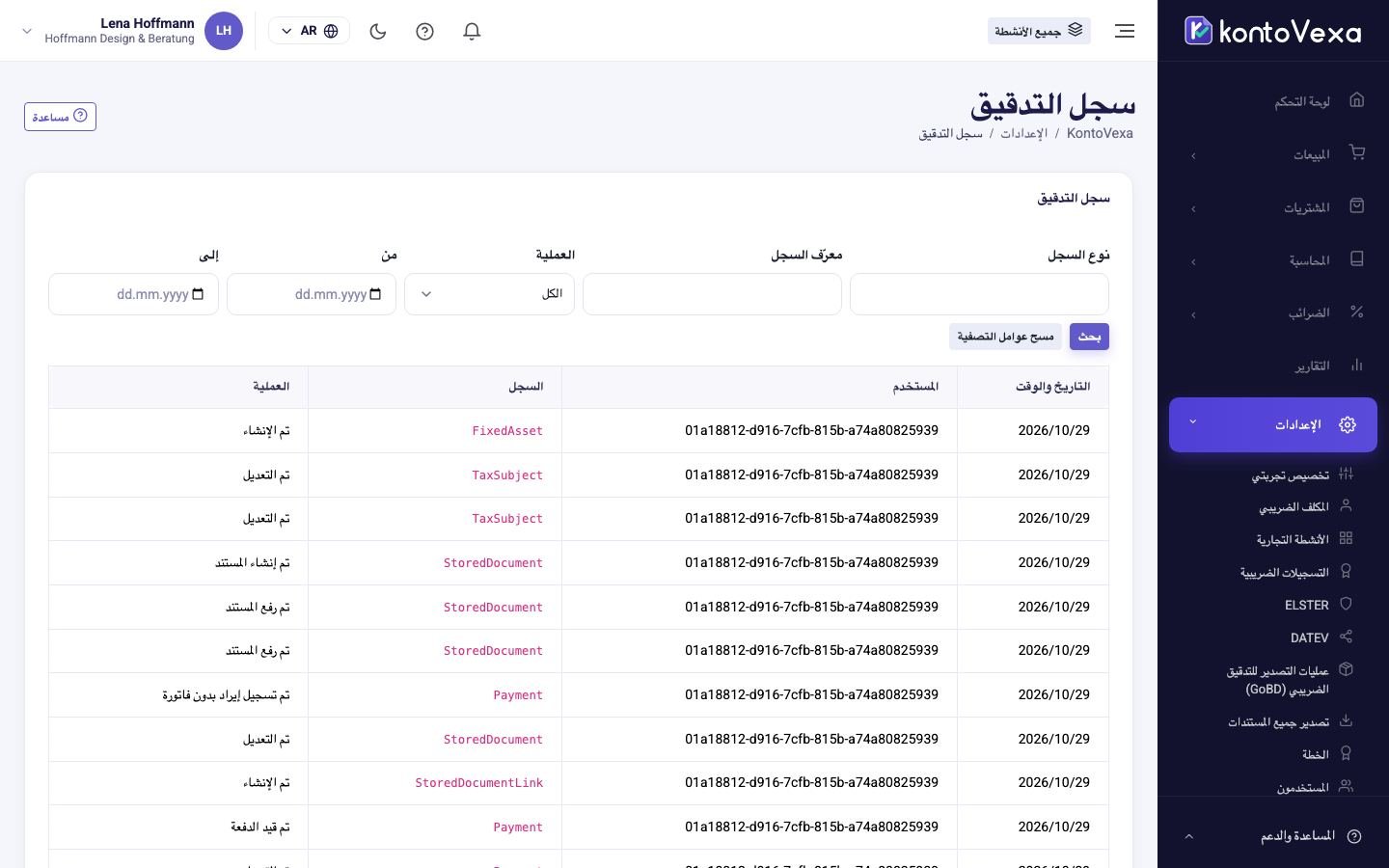Expand المساعدة والدعم section chevron
This screenshot has height=868, width=1389.
(x=1188, y=836)
